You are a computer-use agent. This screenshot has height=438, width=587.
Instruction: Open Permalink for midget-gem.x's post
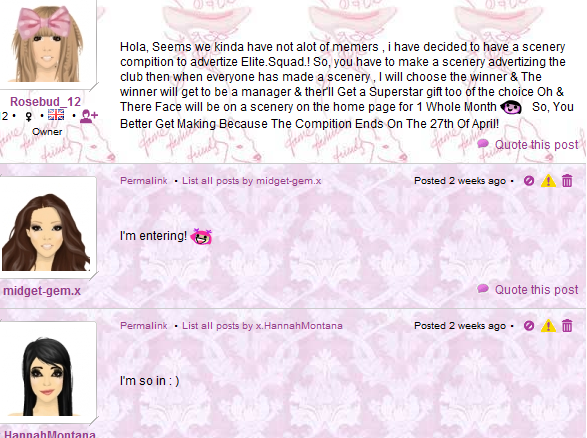(144, 181)
